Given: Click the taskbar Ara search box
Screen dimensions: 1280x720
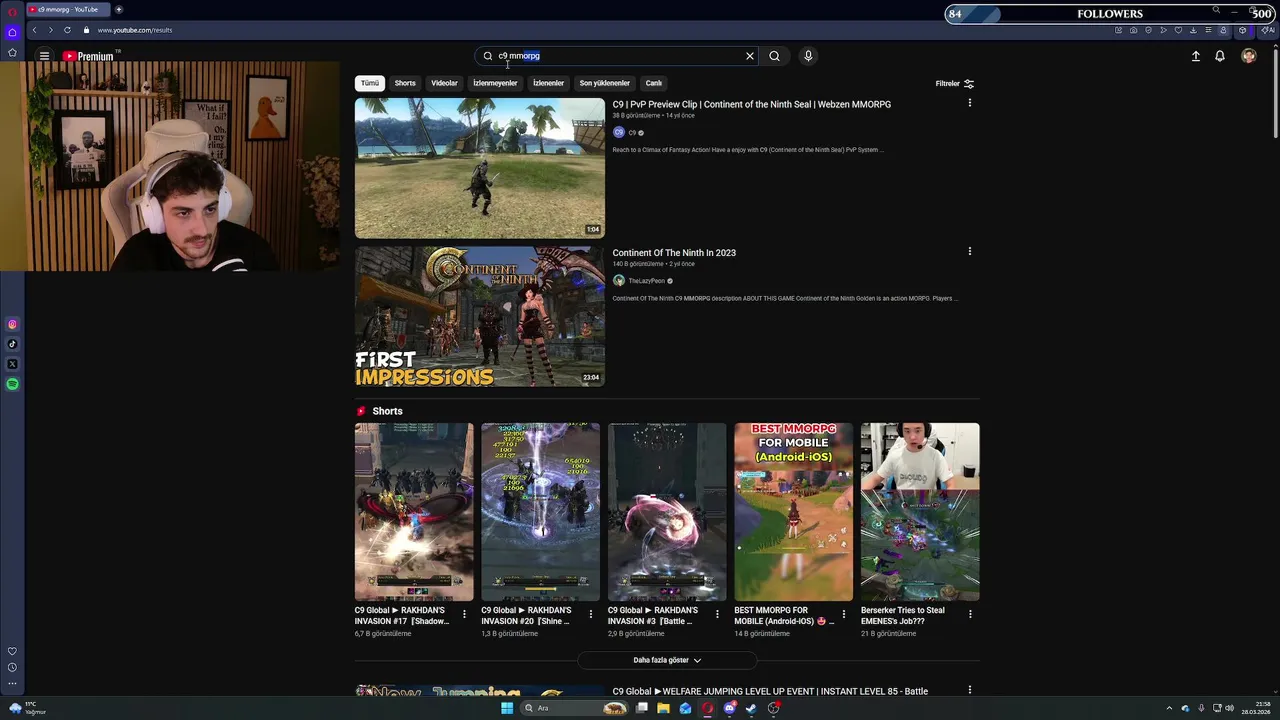Looking at the screenshot, I should (x=575, y=708).
